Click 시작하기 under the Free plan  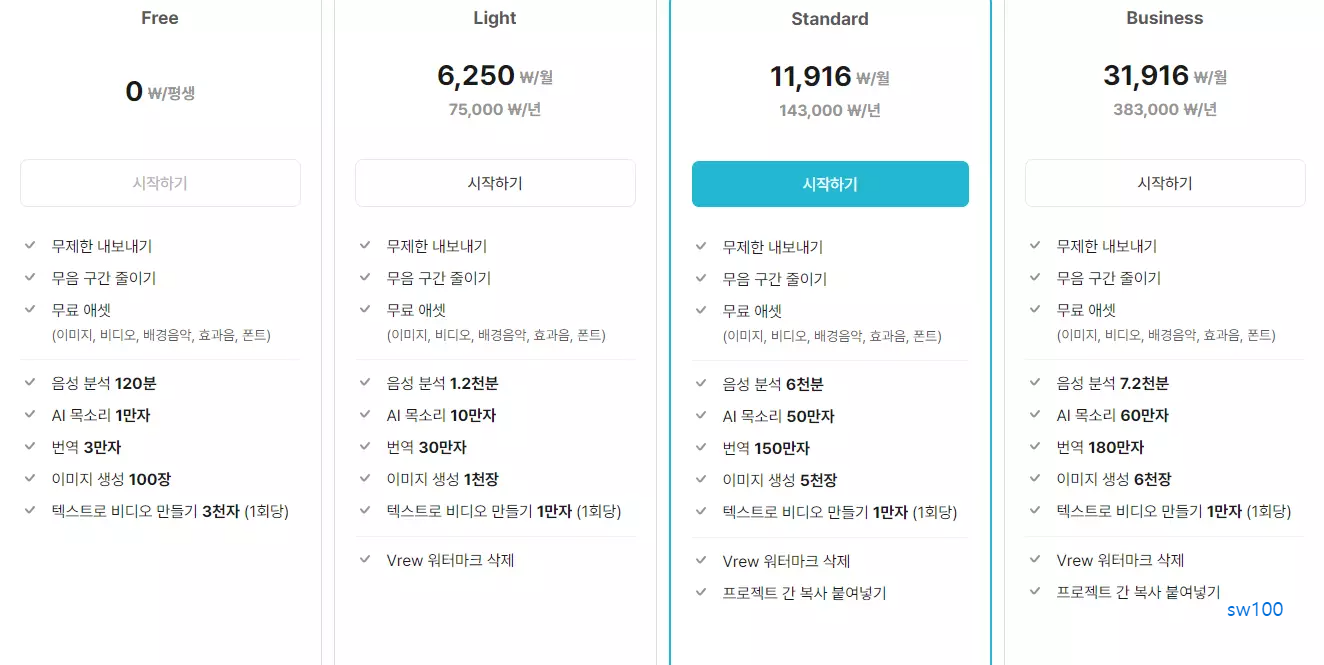click(159, 183)
